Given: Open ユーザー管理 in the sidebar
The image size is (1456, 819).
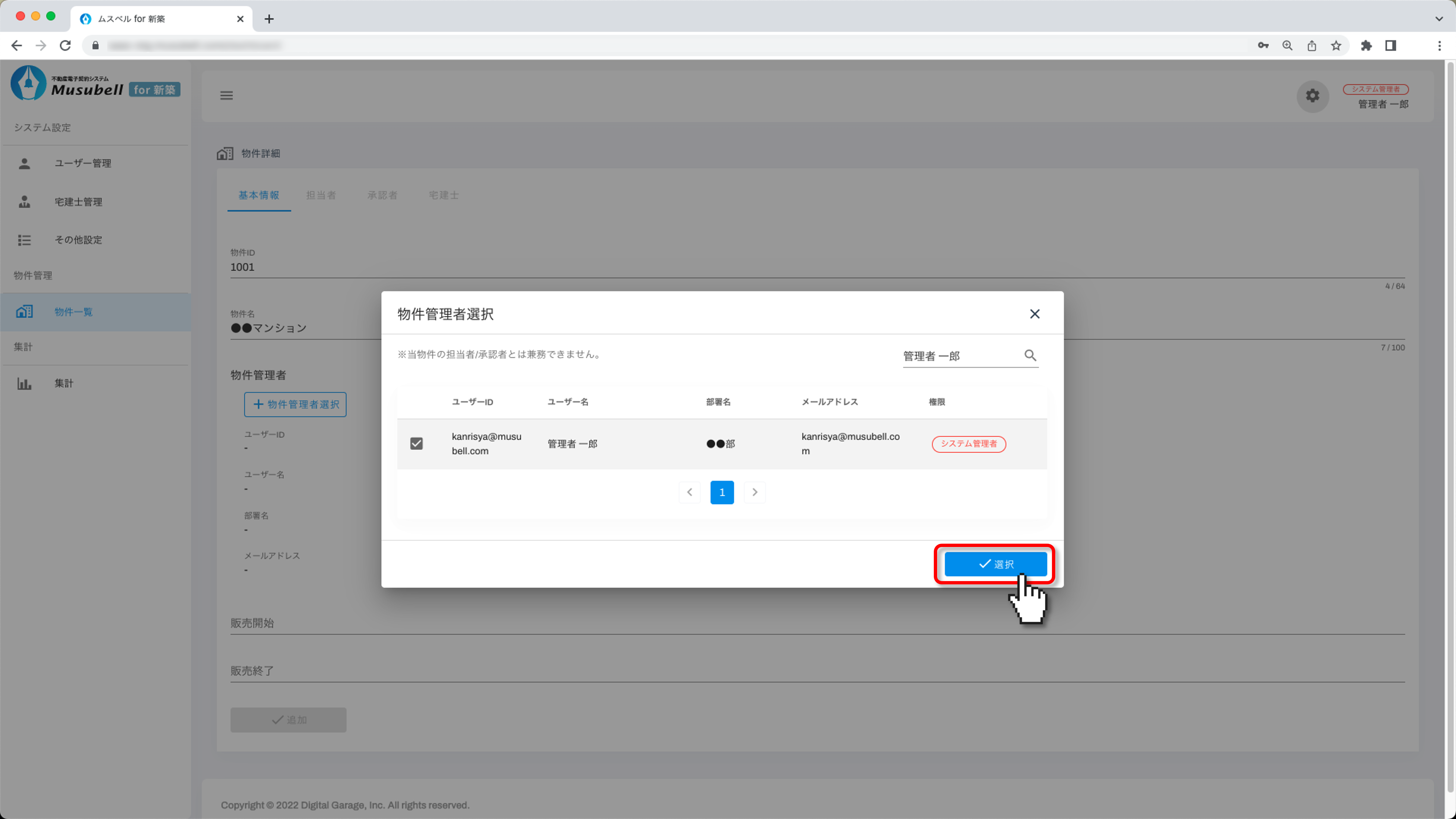Looking at the screenshot, I should coord(82,163).
